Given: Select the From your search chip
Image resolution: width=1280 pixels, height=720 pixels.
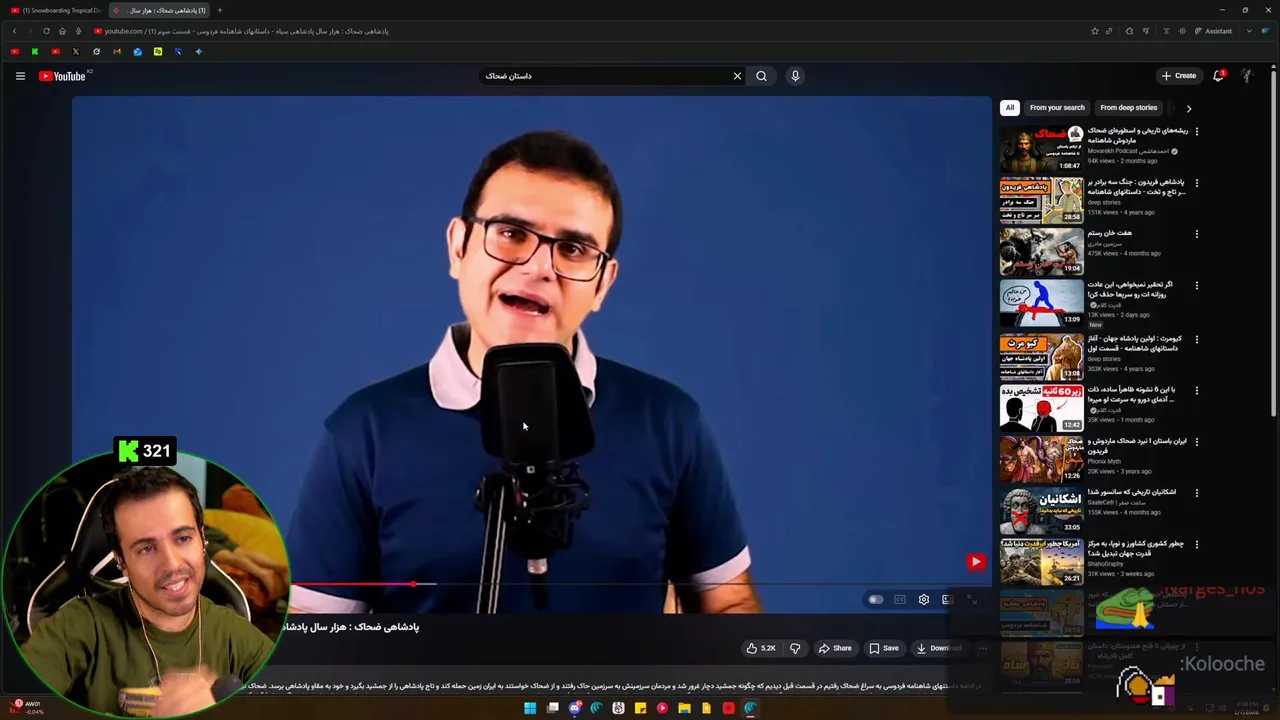Looking at the screenshot, I should click(1057, 108).
